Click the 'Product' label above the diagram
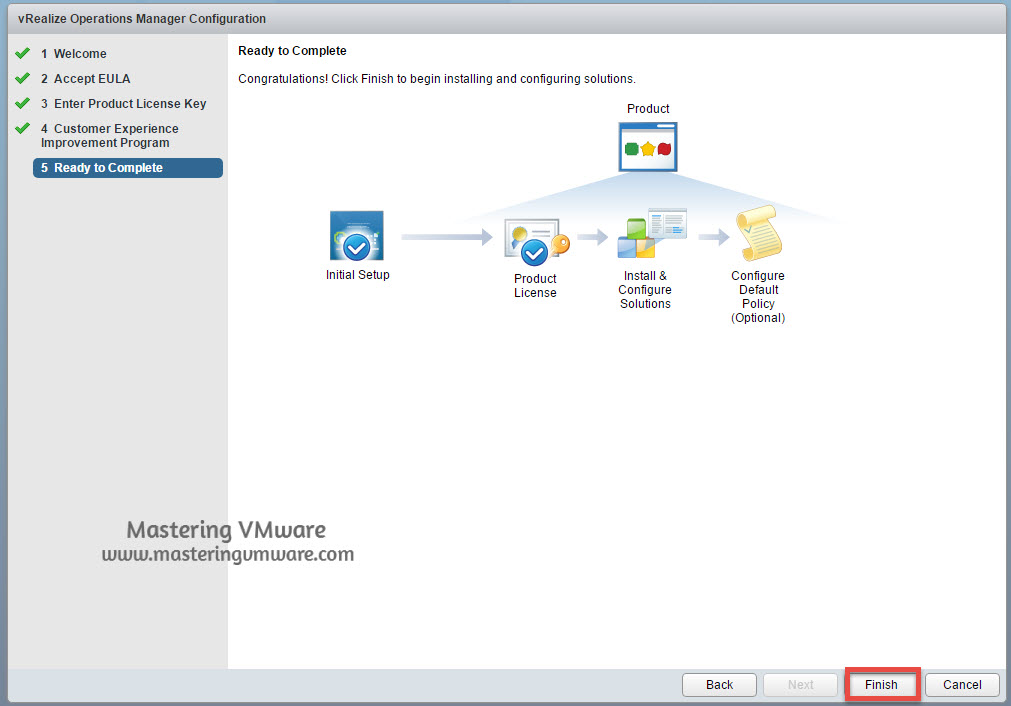 648,108
